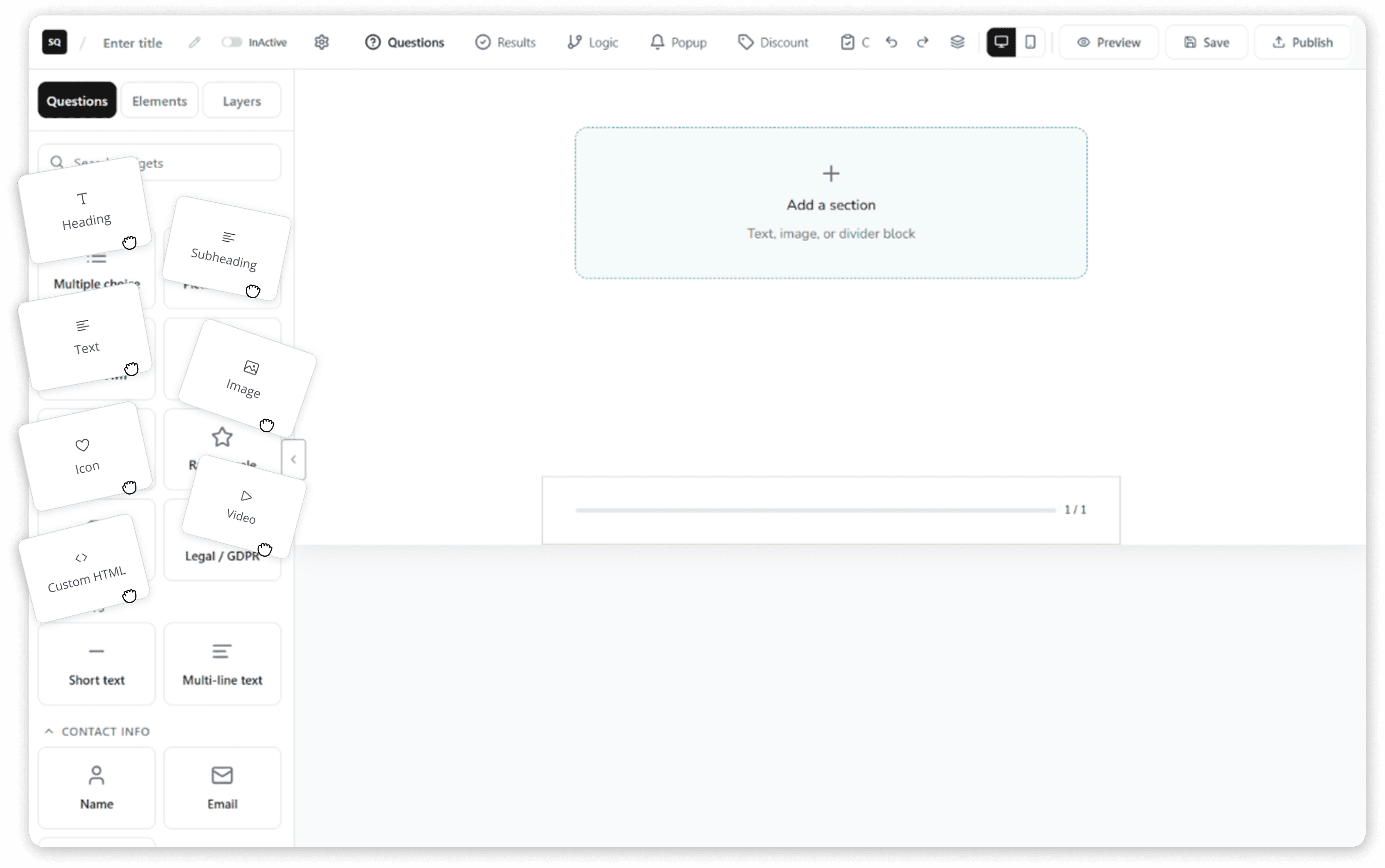
Task: Click the Add a section text
Action: pos(830,205)
